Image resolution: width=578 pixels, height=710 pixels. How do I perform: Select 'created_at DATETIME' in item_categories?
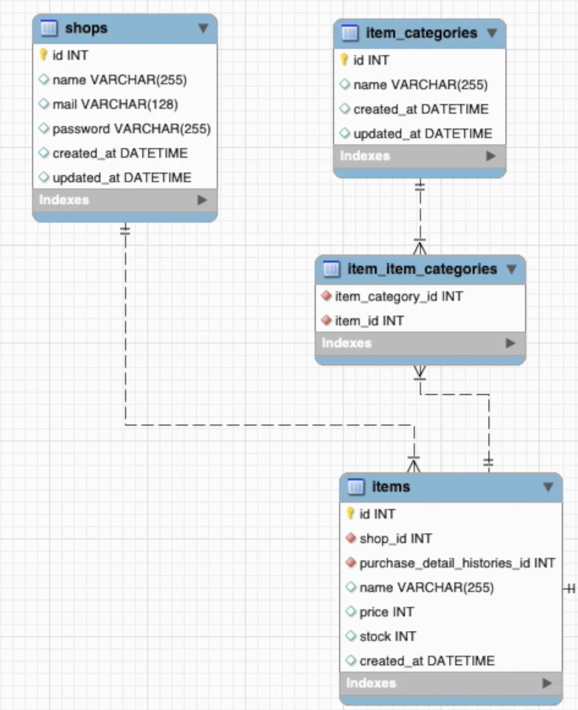tap(419, 109)
